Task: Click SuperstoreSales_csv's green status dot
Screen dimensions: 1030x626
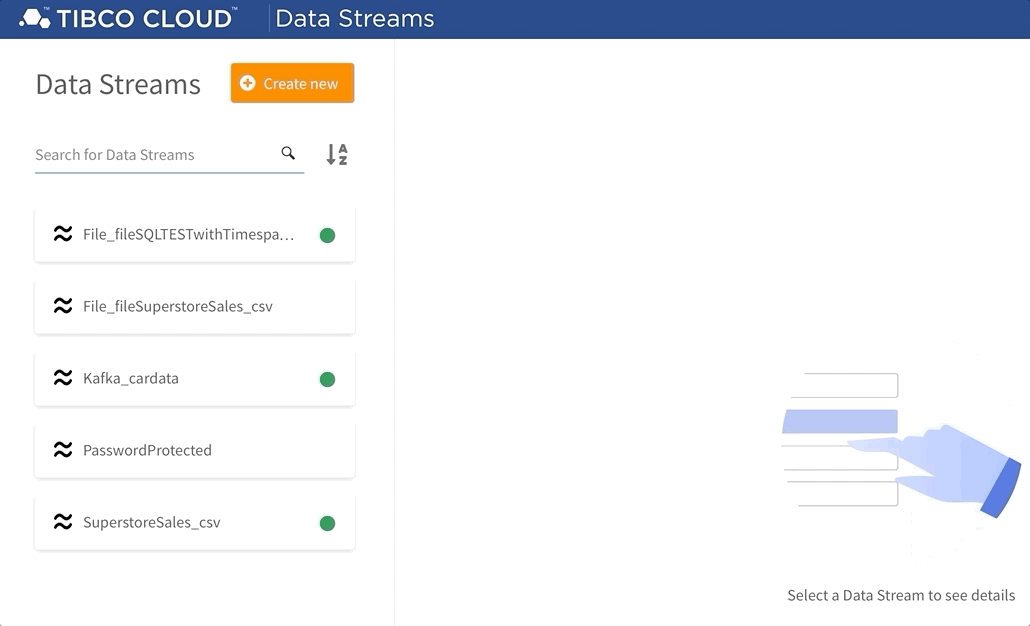Action: 327,524
